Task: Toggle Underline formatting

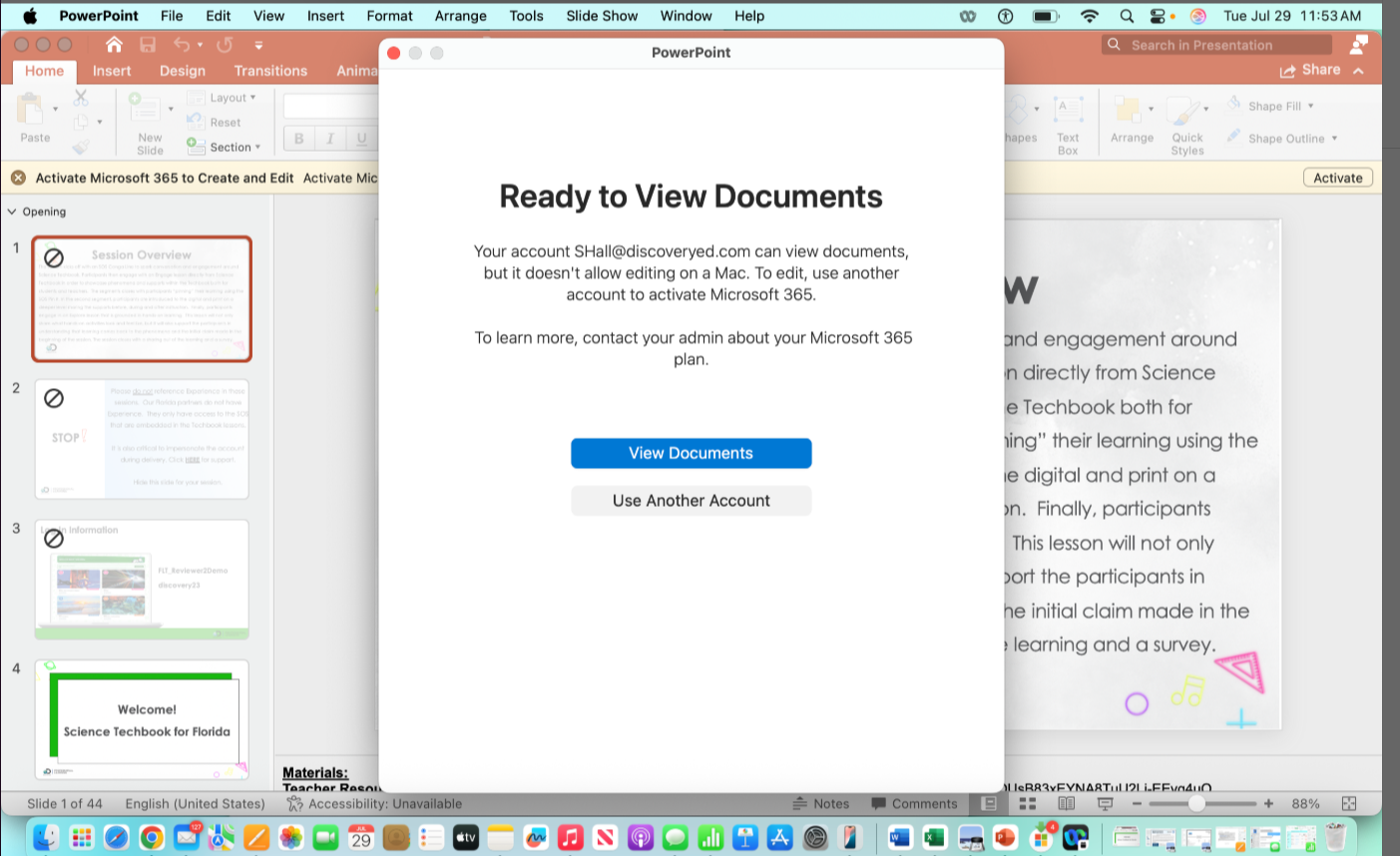Action: pos(361,139)
